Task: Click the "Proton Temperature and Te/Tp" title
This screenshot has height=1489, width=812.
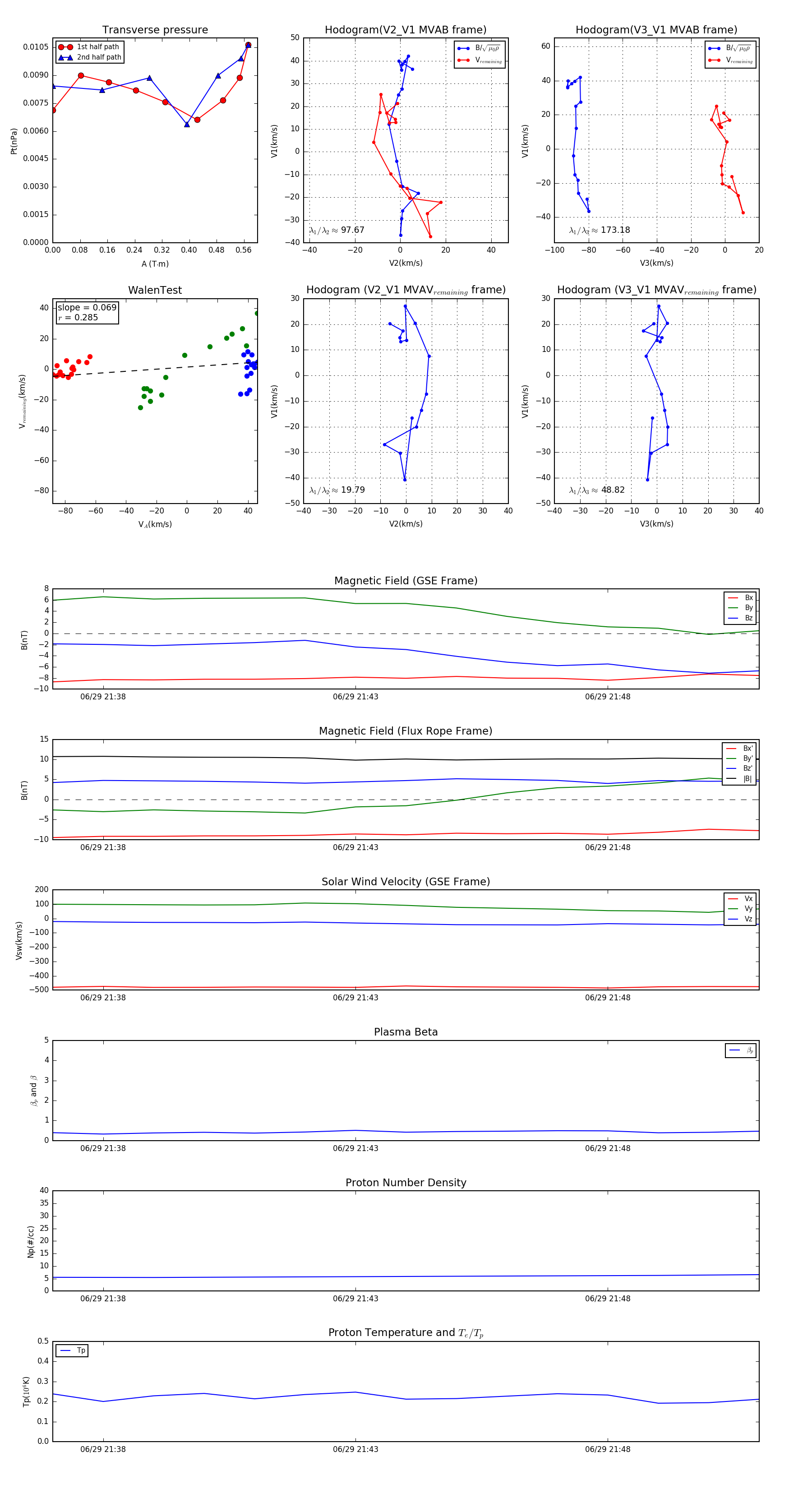Action: click(x=406, y=1333)
